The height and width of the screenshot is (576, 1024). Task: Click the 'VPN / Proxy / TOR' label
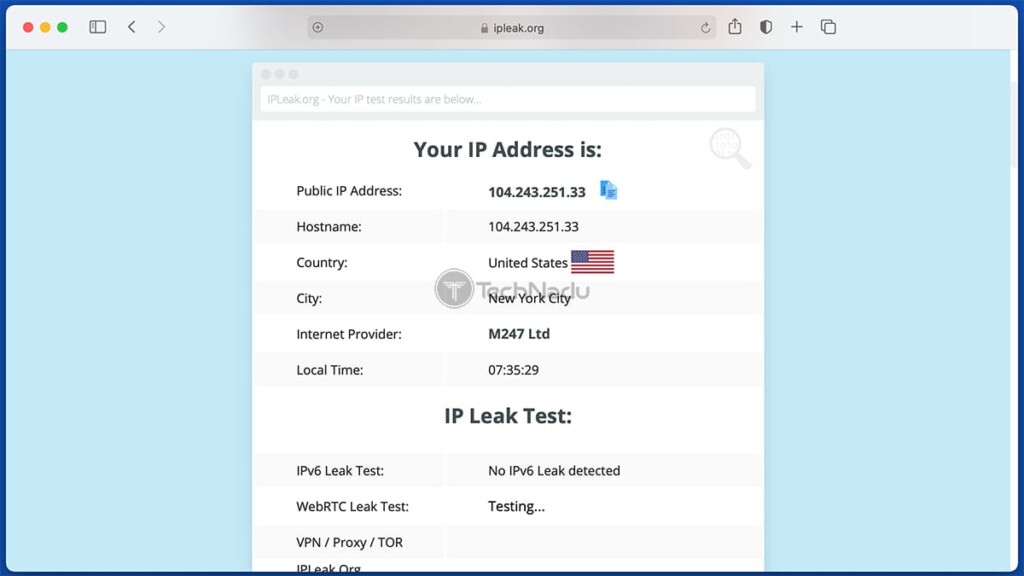pos(349,542)
